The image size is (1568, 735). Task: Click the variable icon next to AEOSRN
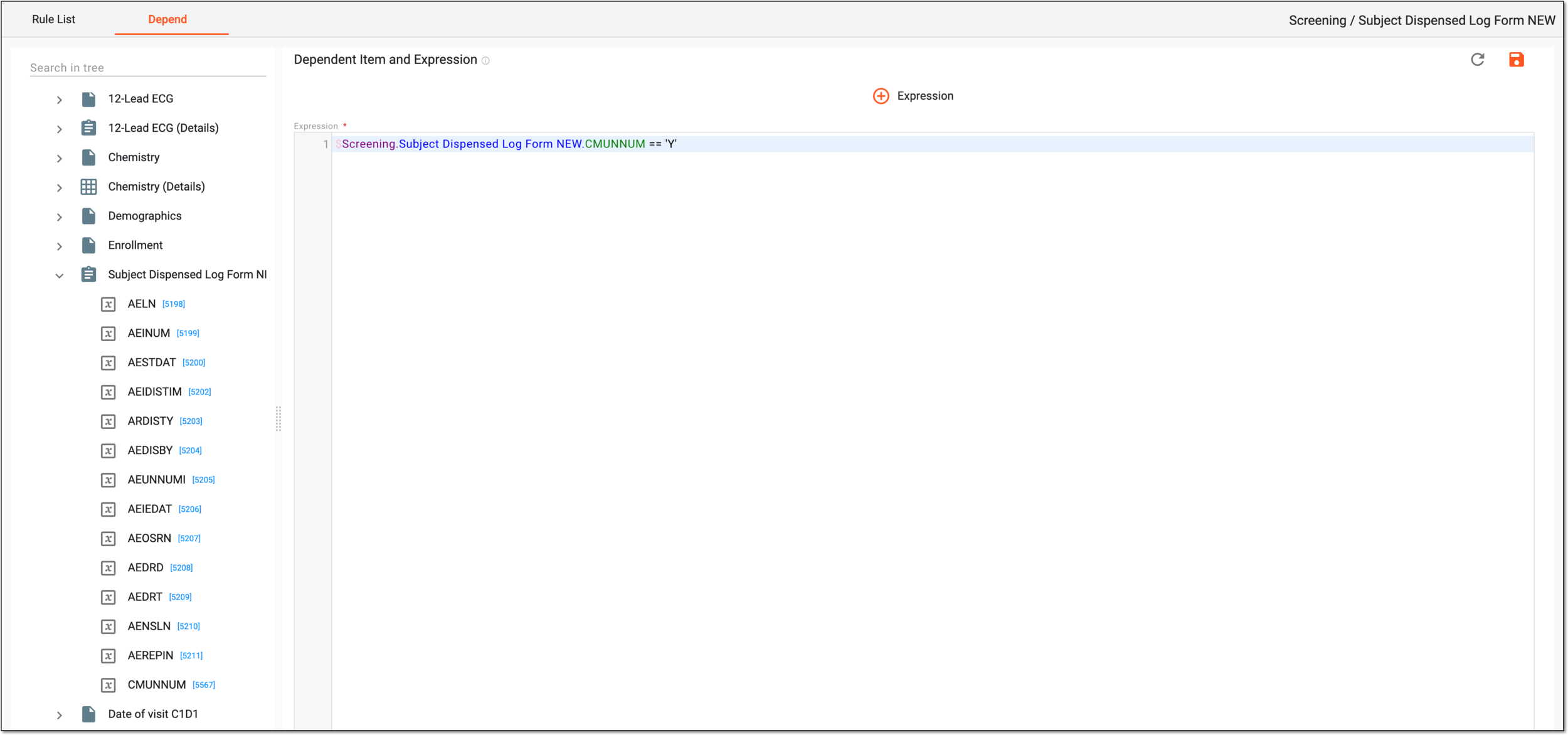click(109, 539)
